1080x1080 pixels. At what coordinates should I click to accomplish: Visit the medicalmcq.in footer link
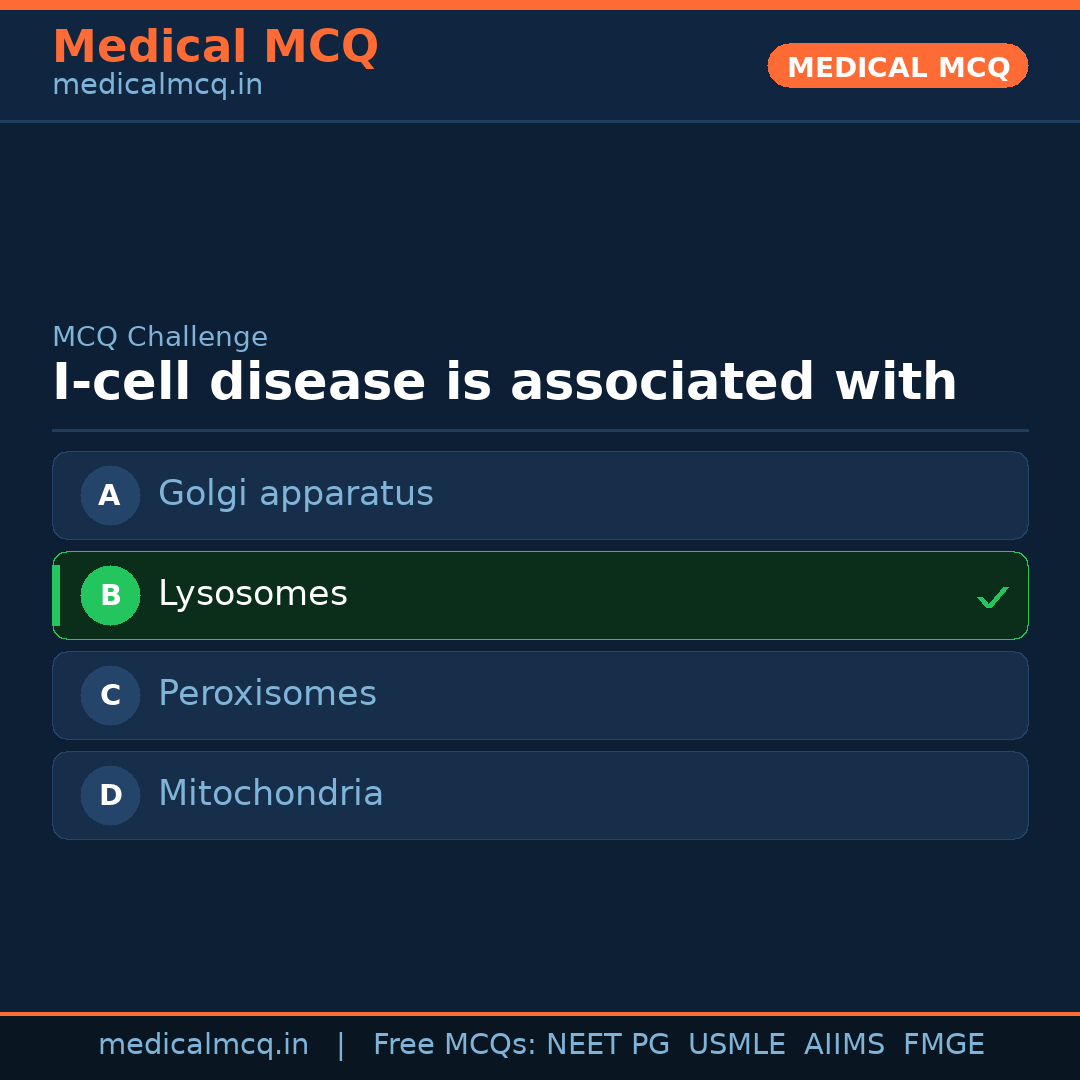pos(203,1044)
